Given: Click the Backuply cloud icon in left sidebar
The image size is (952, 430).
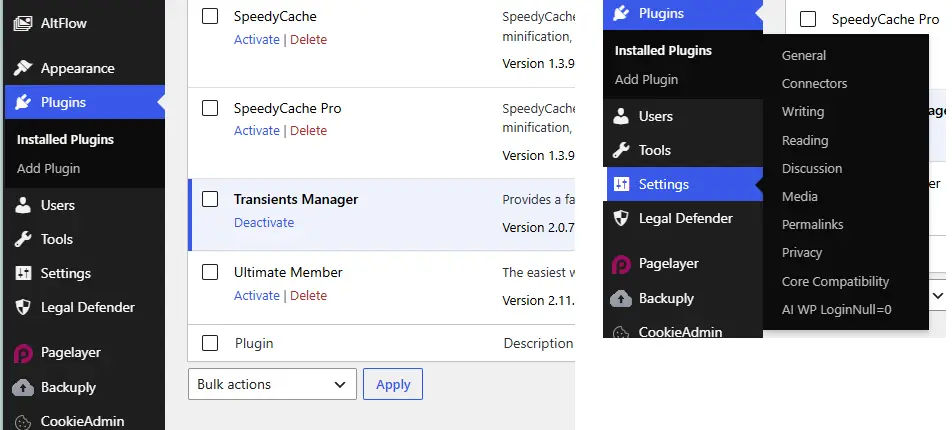Looking at the screenshot, I should (x=23, y=387).
